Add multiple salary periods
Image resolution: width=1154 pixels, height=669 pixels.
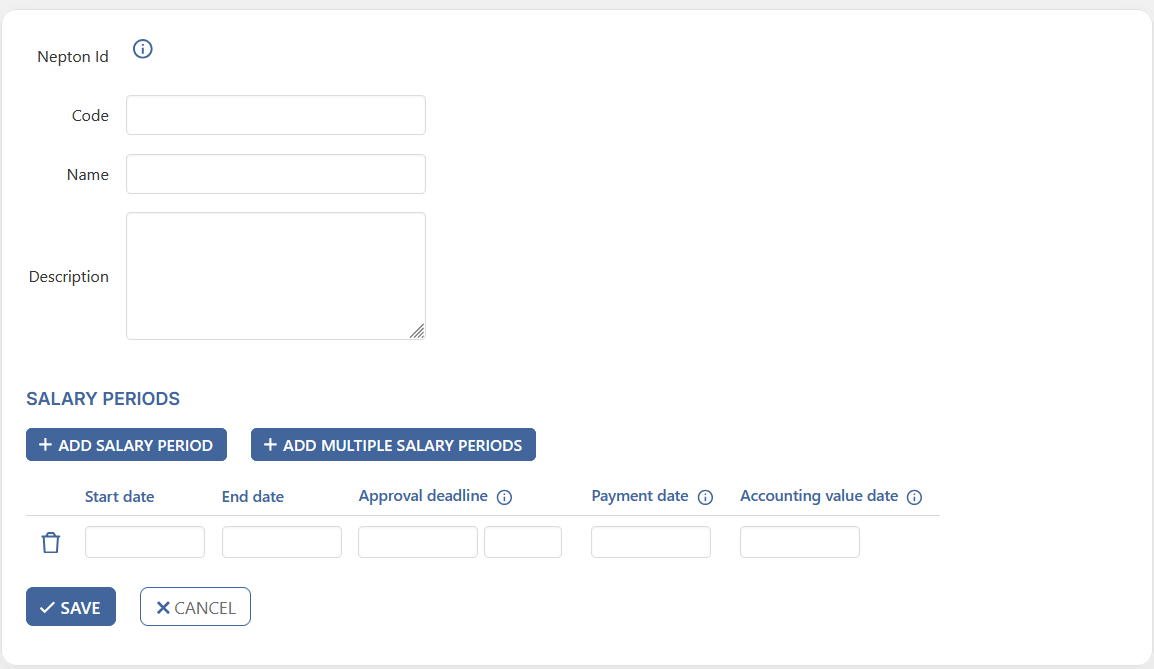tap(393, 445)
